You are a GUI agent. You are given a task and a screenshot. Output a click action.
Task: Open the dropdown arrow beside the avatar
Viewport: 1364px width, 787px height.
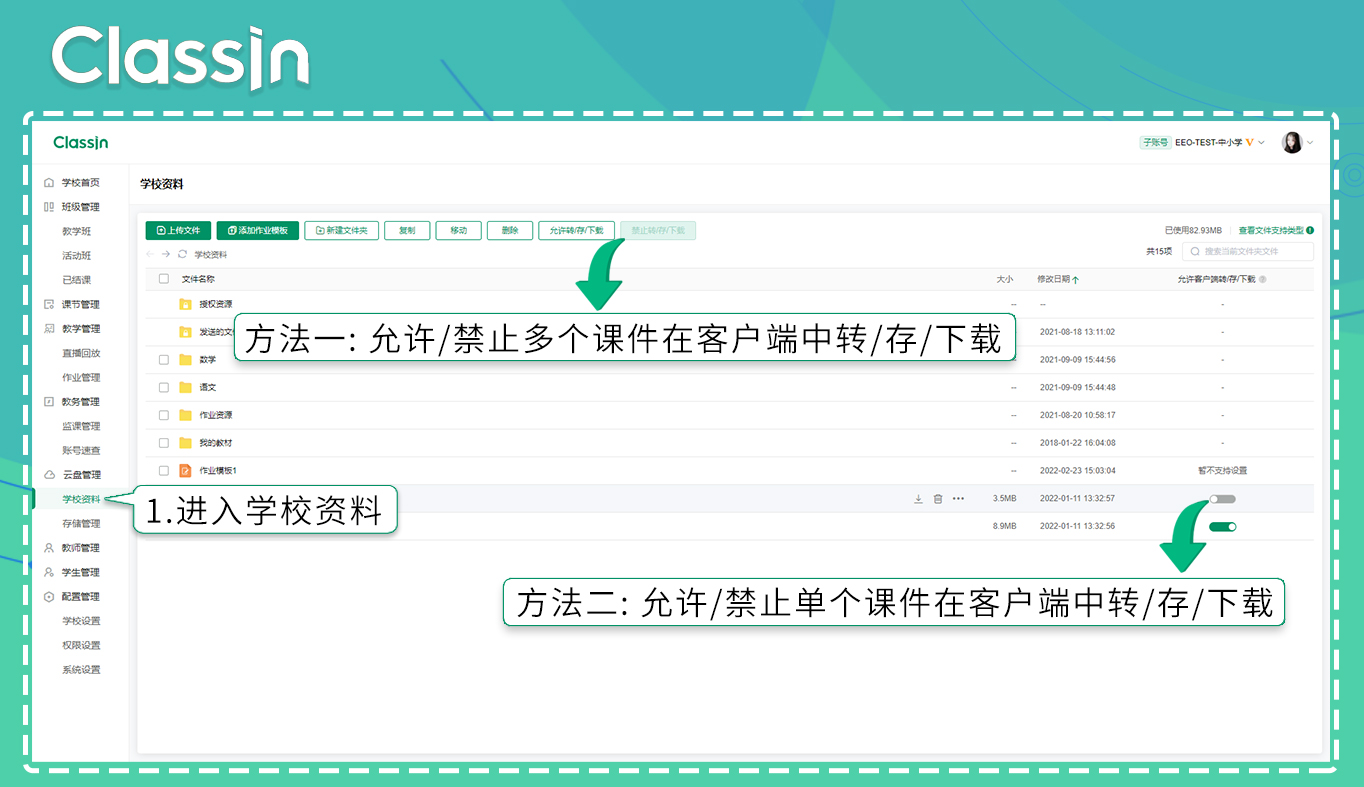pos(1311,142)
